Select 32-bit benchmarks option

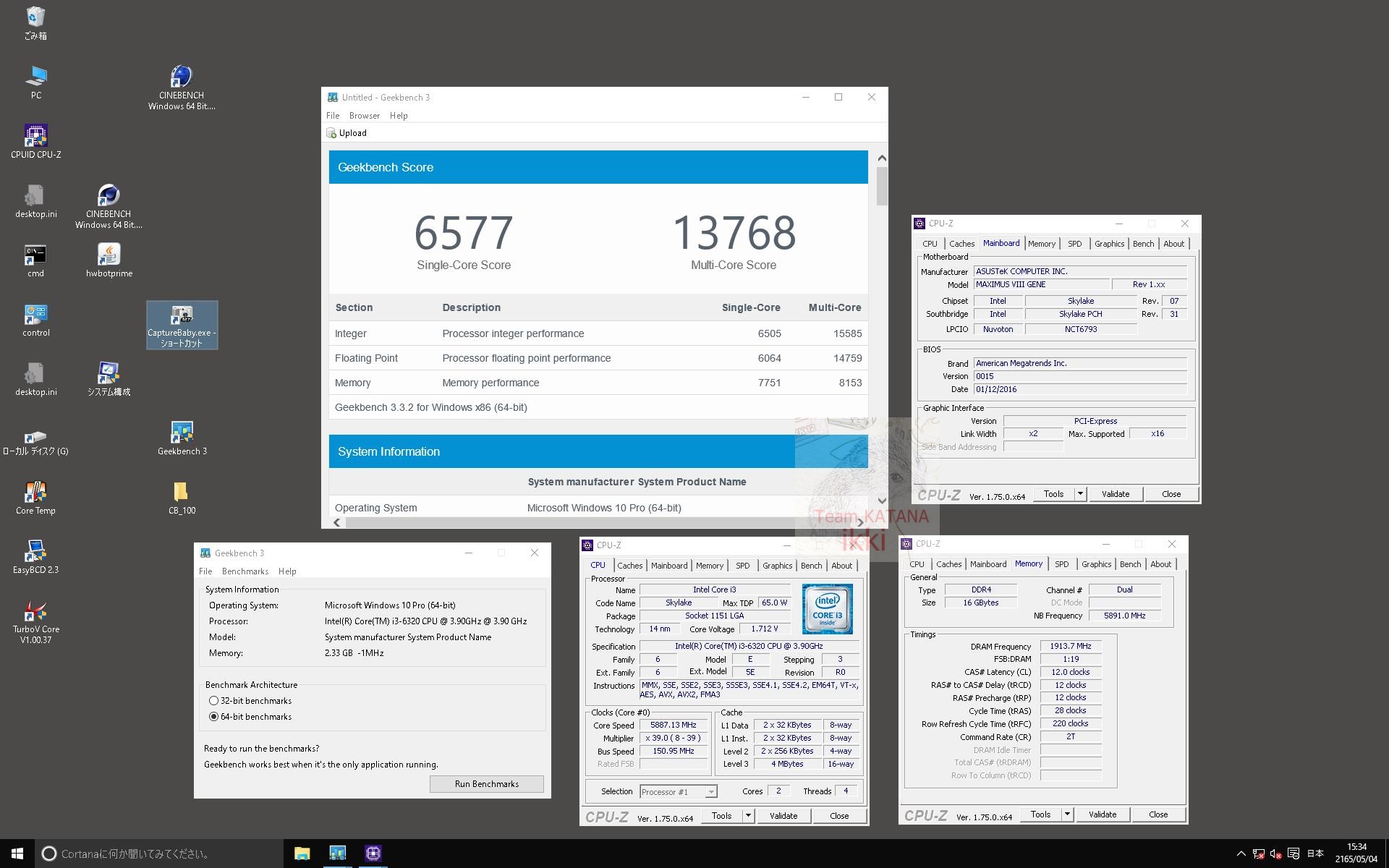pos(213,701)
